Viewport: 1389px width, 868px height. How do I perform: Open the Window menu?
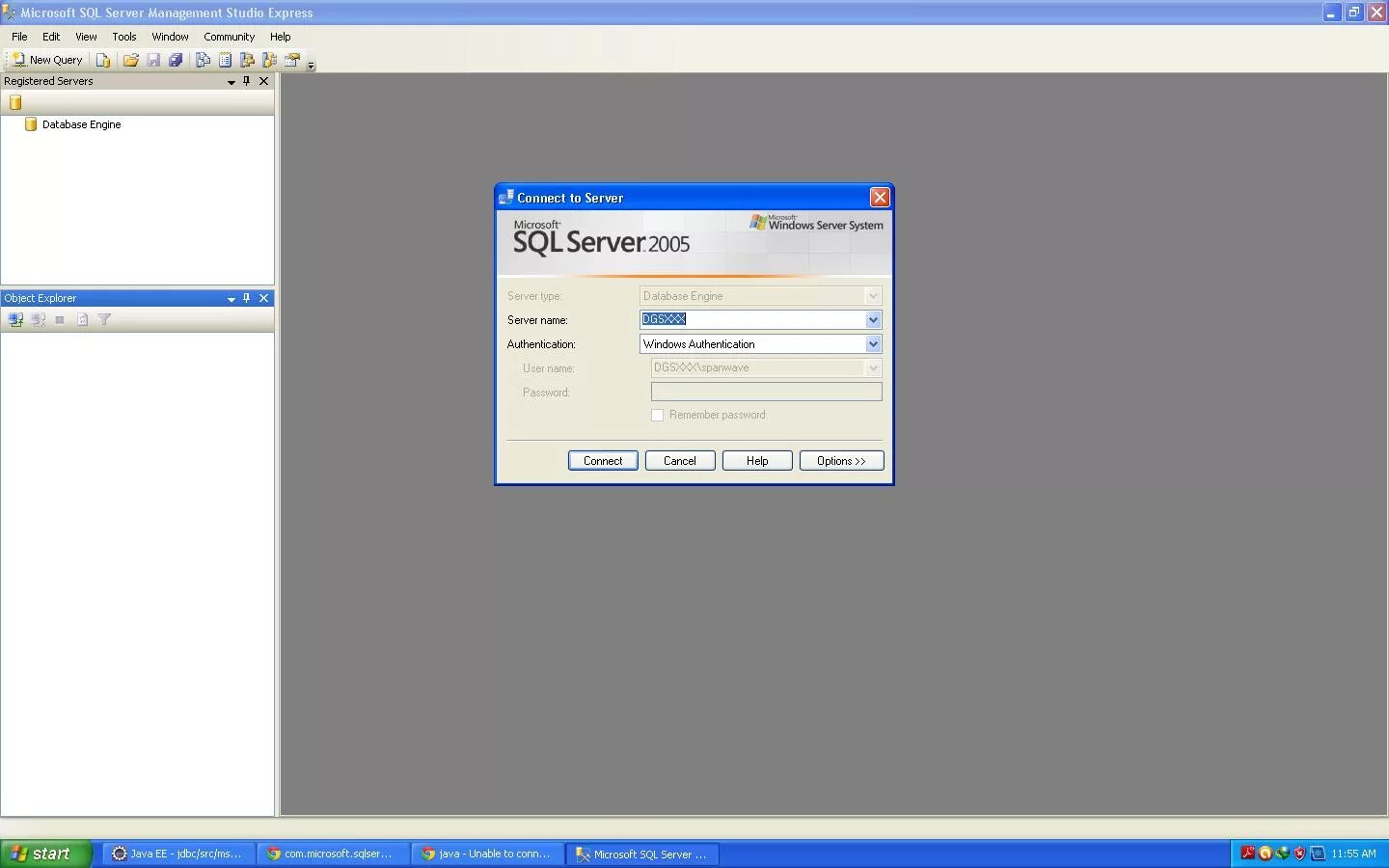pyautogui.click(x=170, y=37)
